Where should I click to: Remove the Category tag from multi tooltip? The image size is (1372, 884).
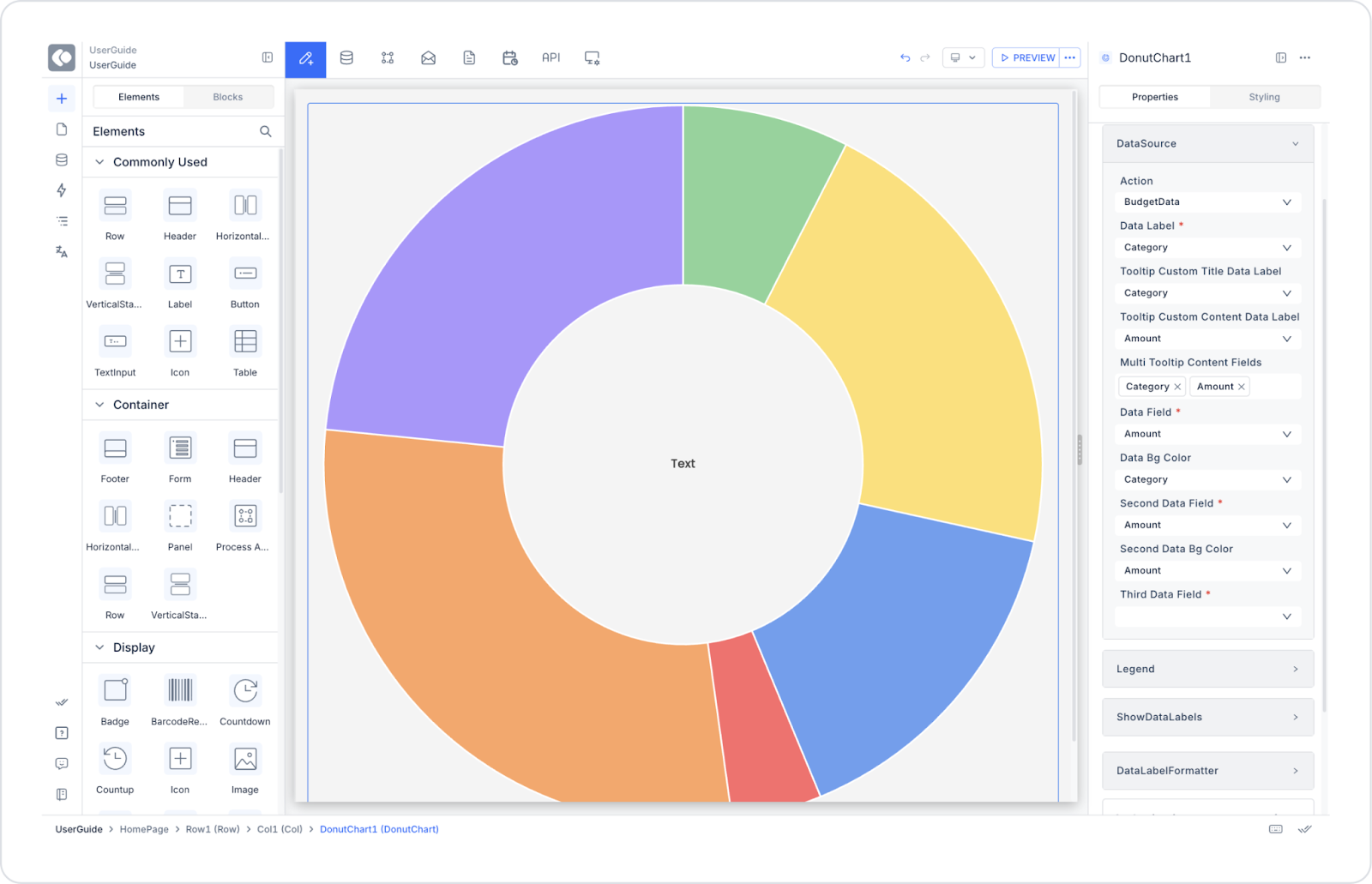click(x=1177, y=387)
